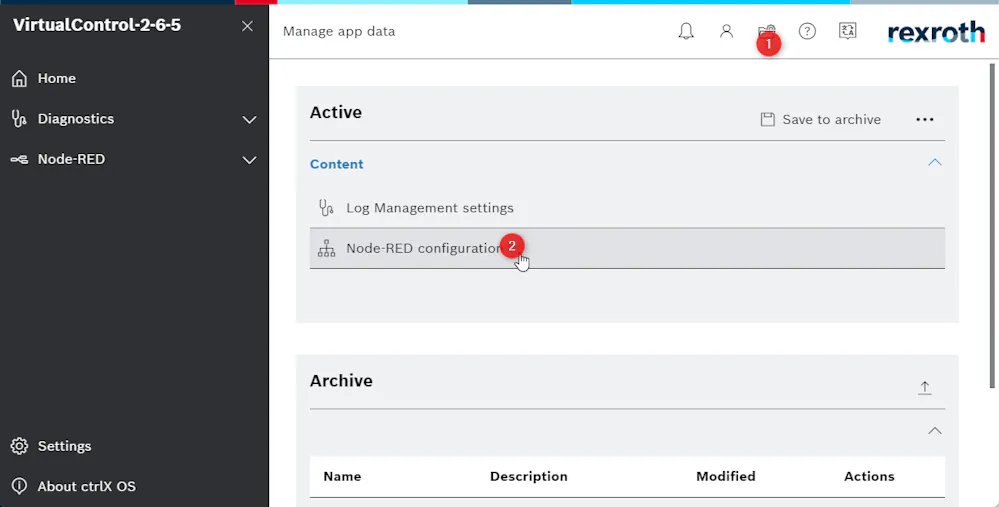Viewport: 999px width, 507px height.
Task: Click the VirtualControl-2-6-5 title
Action: coord(97,25)
